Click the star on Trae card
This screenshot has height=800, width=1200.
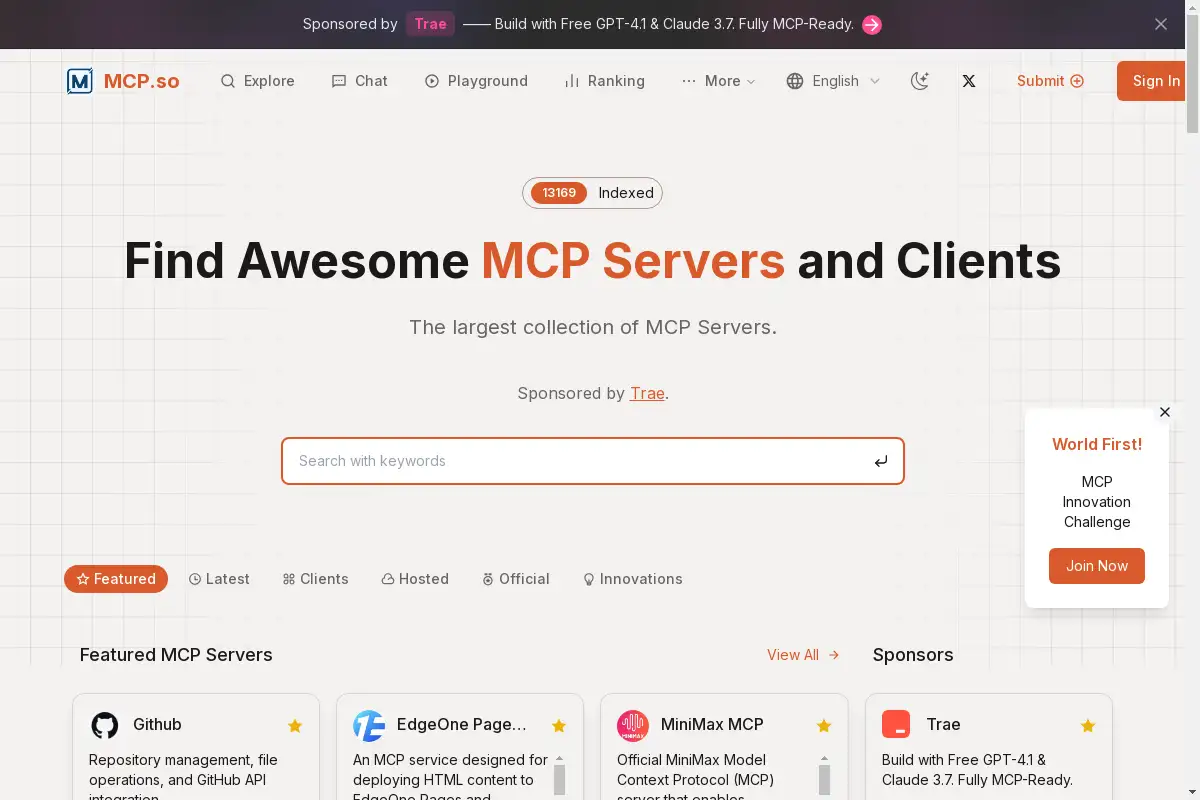point(1088,726)
